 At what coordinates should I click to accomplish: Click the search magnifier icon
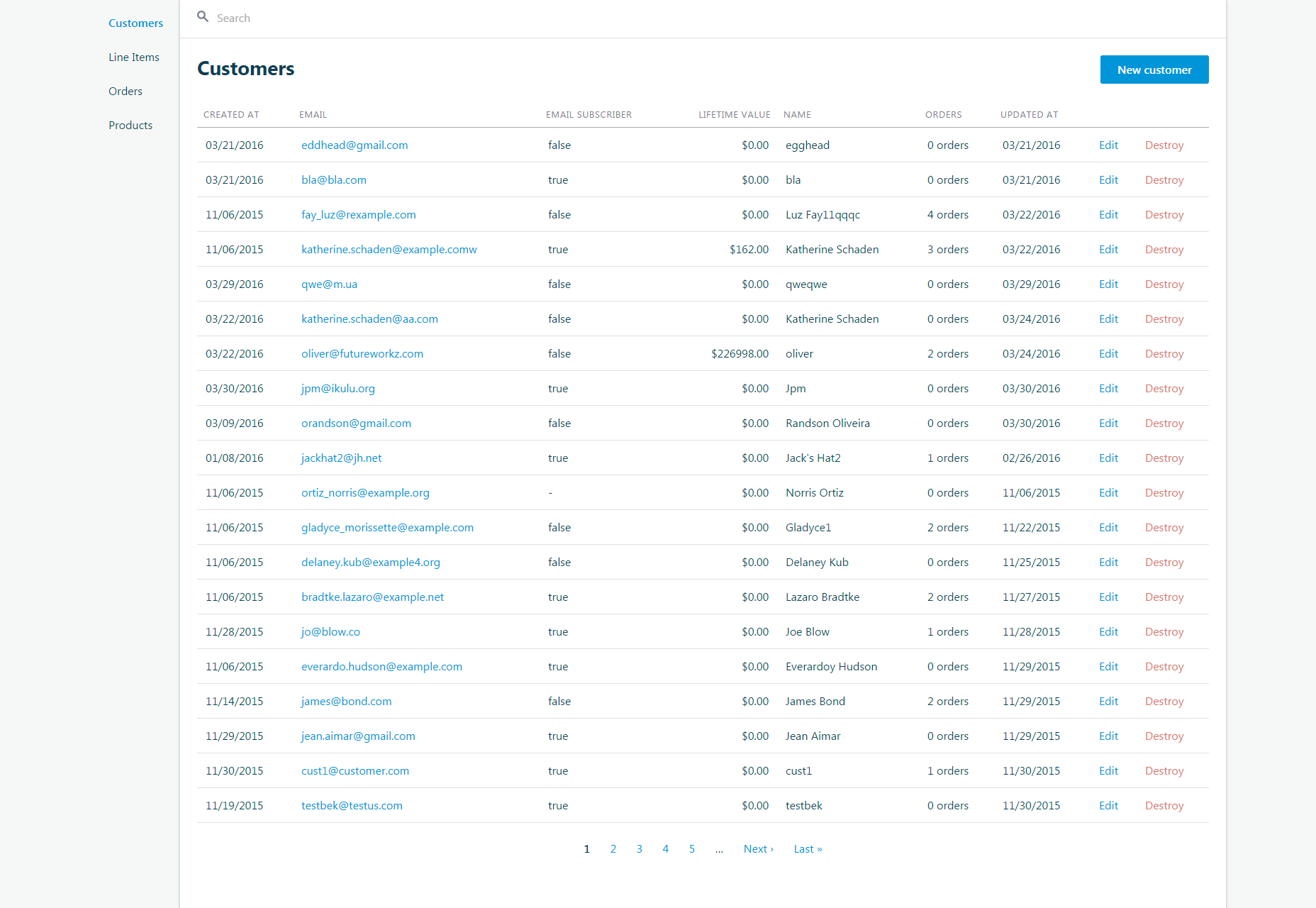203,17
